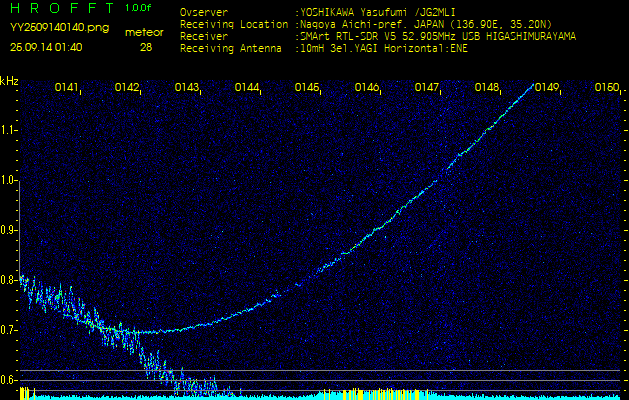Click the 1.0 kHz axis label
The image size is (629, 400).
pos(7,181)
